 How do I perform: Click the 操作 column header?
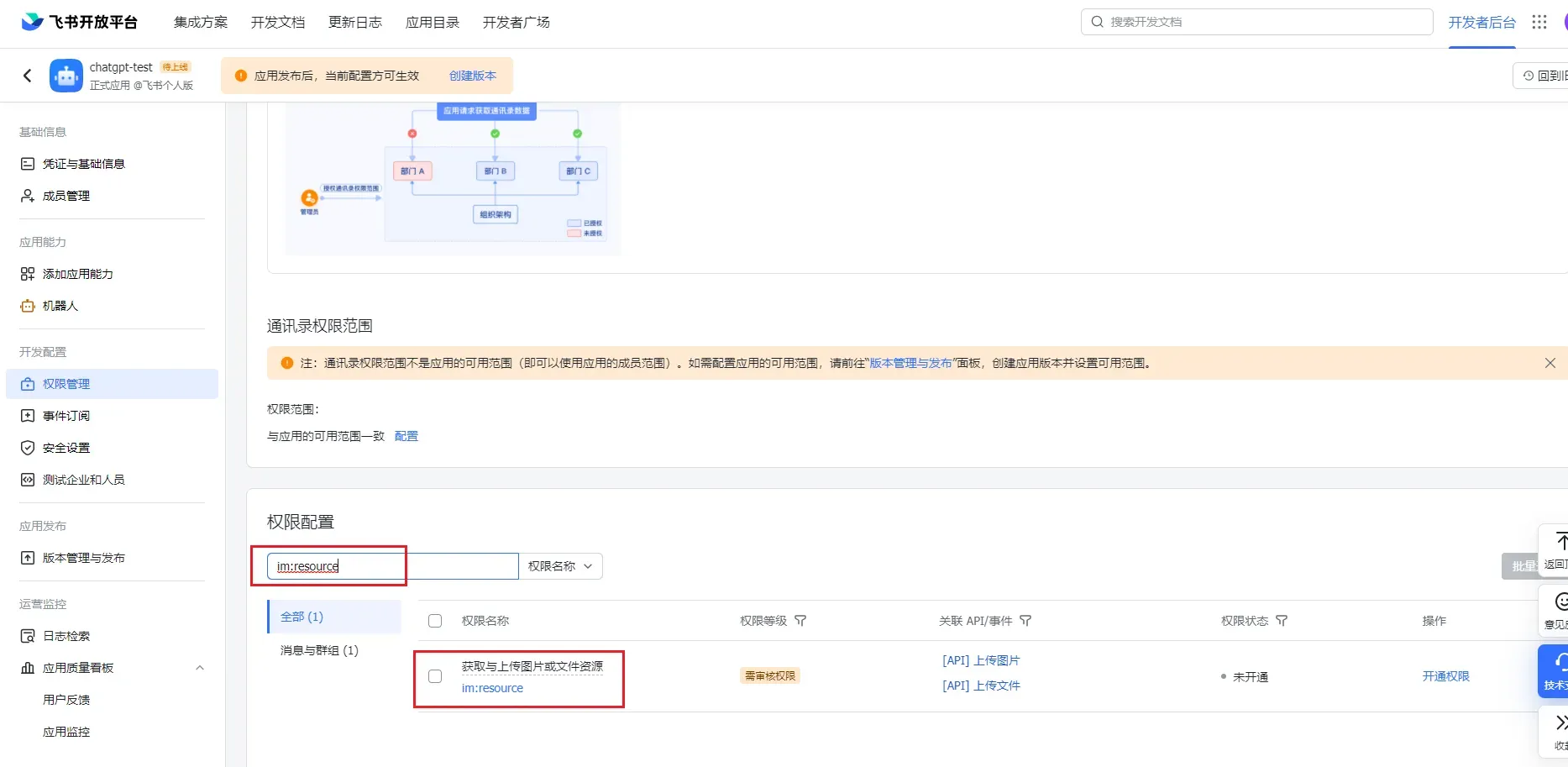tap(1434, 621)
